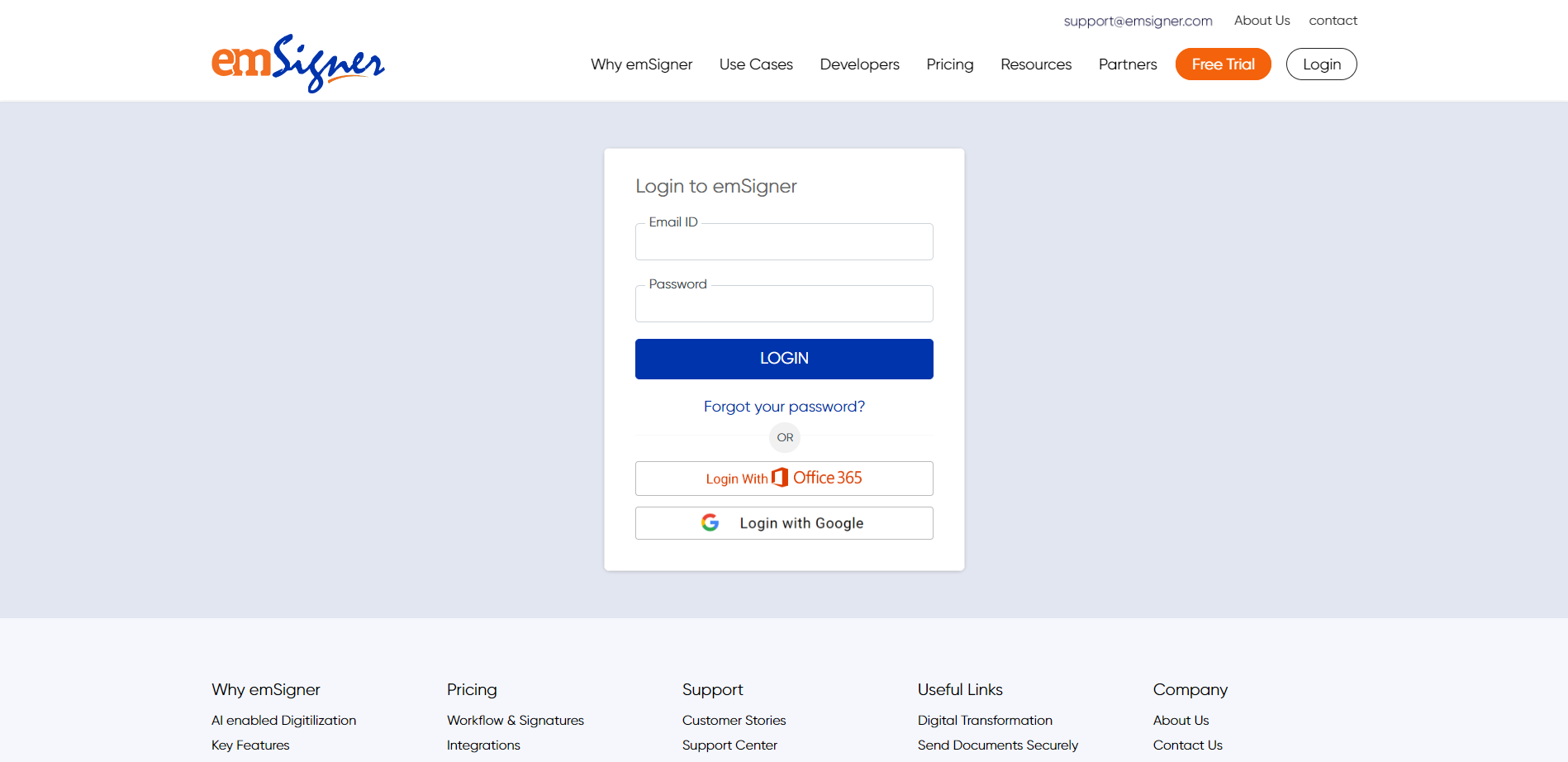Image resolution: width=1568 pixels, height=762 pixels.
Task: Open the contact link in top bar
Action: click(1333, 21)
